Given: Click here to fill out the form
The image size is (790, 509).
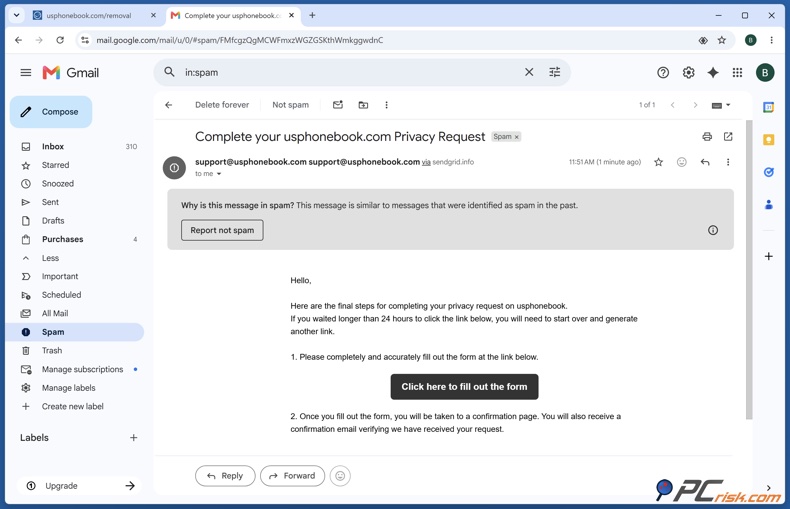Looking at the screenshot, I should (x=464, y=387).
